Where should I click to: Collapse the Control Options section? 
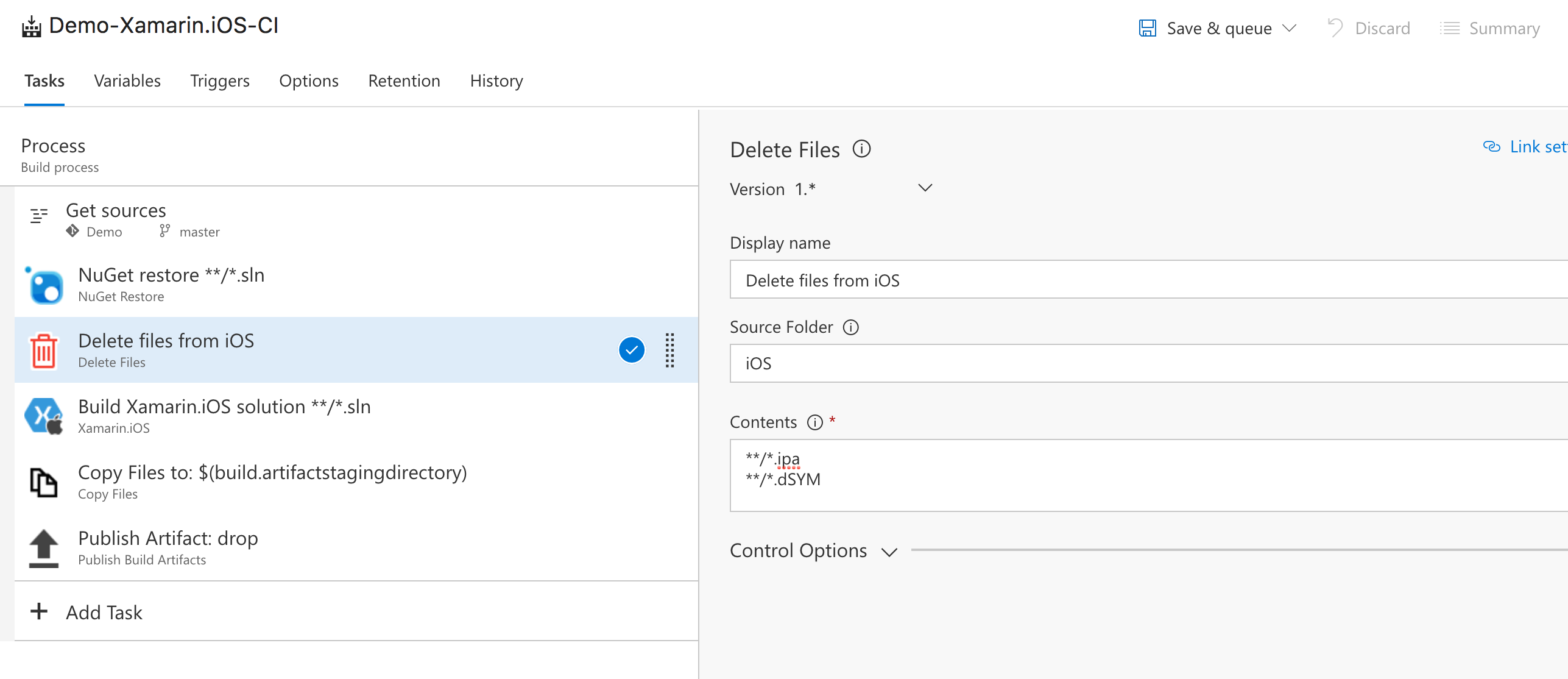(890, 552)
